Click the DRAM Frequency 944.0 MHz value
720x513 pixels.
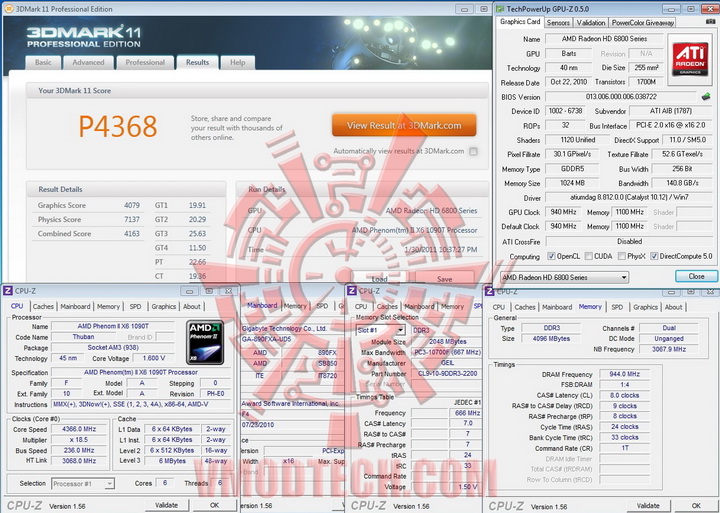pyautogui.click(x=624, y=374)
